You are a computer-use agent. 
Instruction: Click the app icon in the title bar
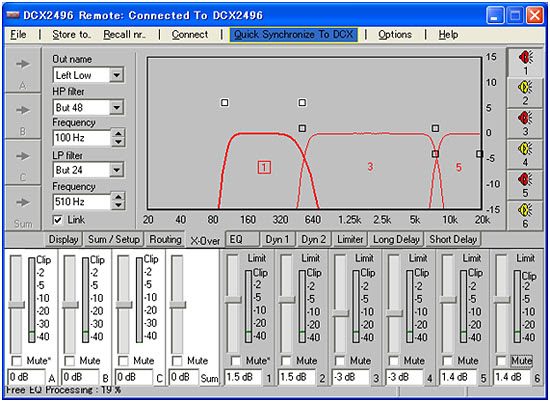point(13,15)
